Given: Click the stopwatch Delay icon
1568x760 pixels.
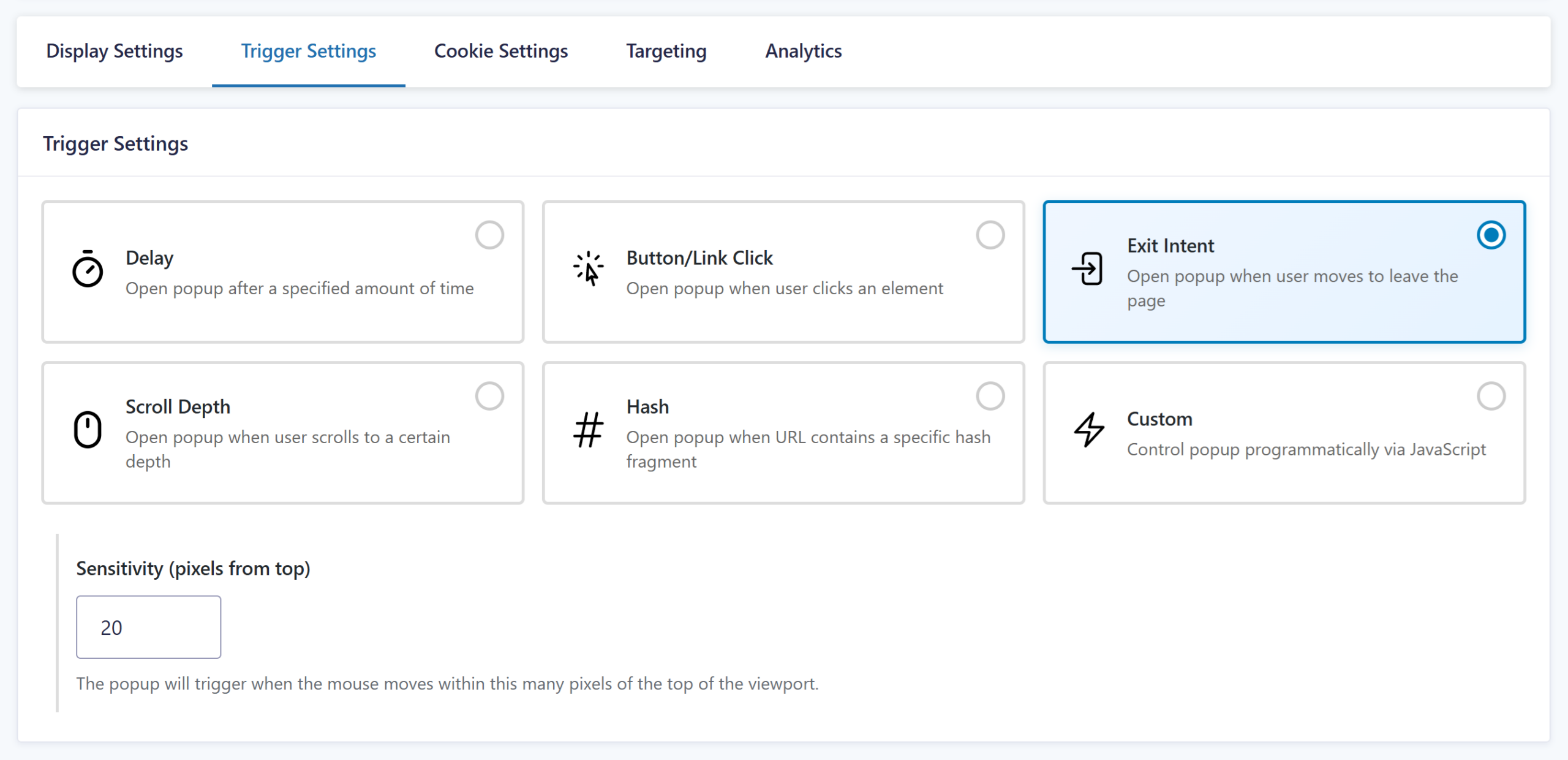Looking at the screenshot, I should [88, 269].
